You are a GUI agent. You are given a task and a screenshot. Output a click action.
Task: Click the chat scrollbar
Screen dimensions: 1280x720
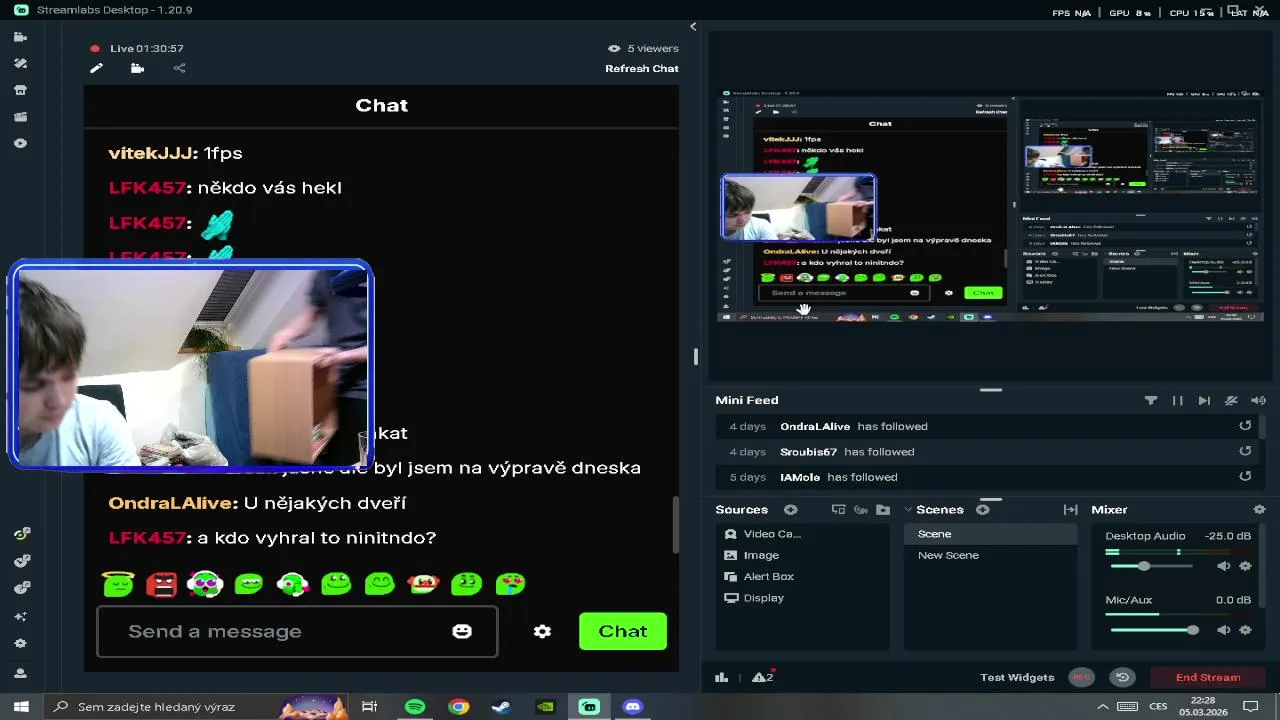pos(675,523)
